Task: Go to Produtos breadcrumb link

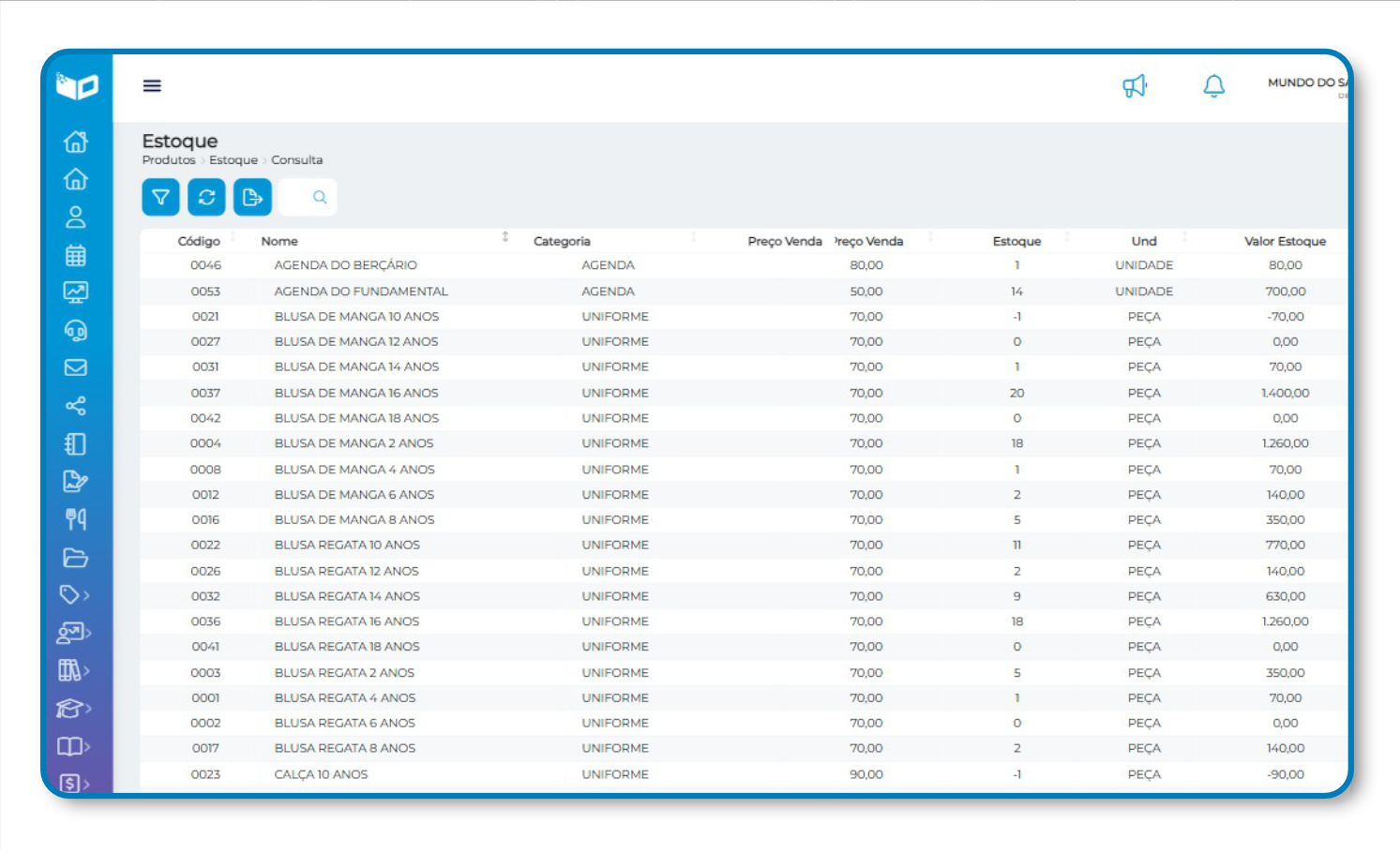Action: 169,160
